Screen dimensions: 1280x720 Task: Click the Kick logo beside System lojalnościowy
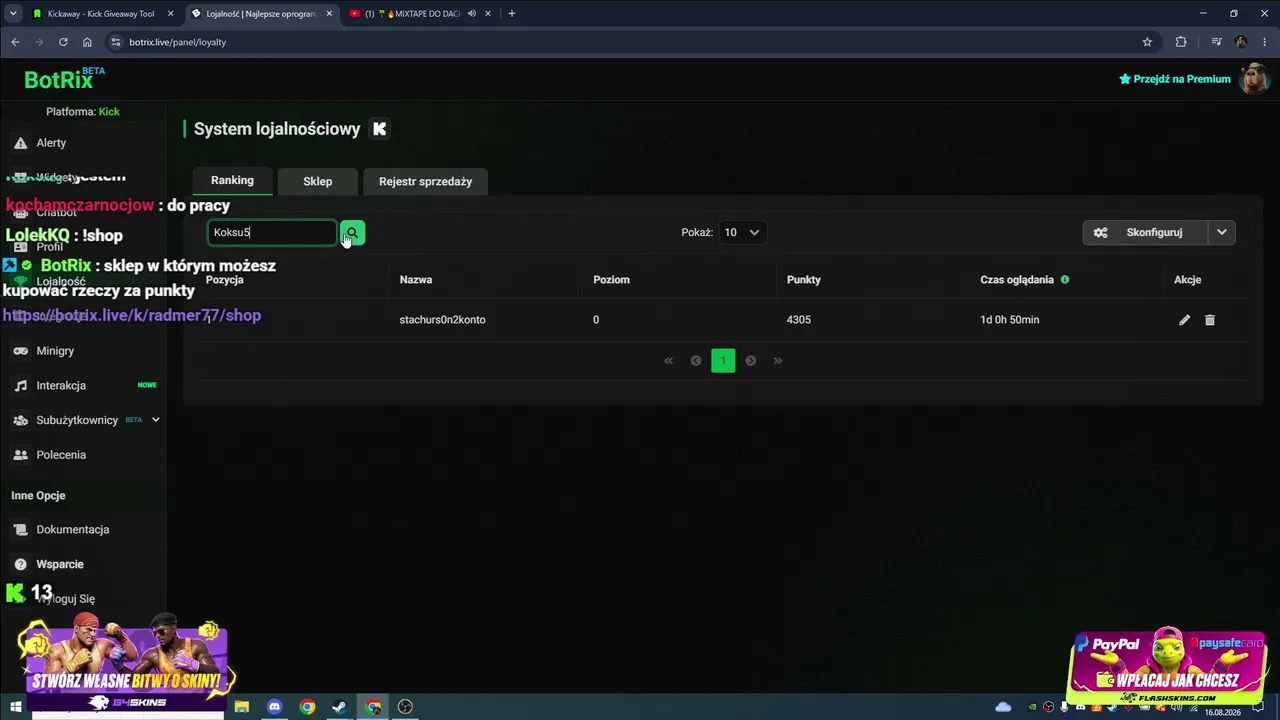point(379,129)
